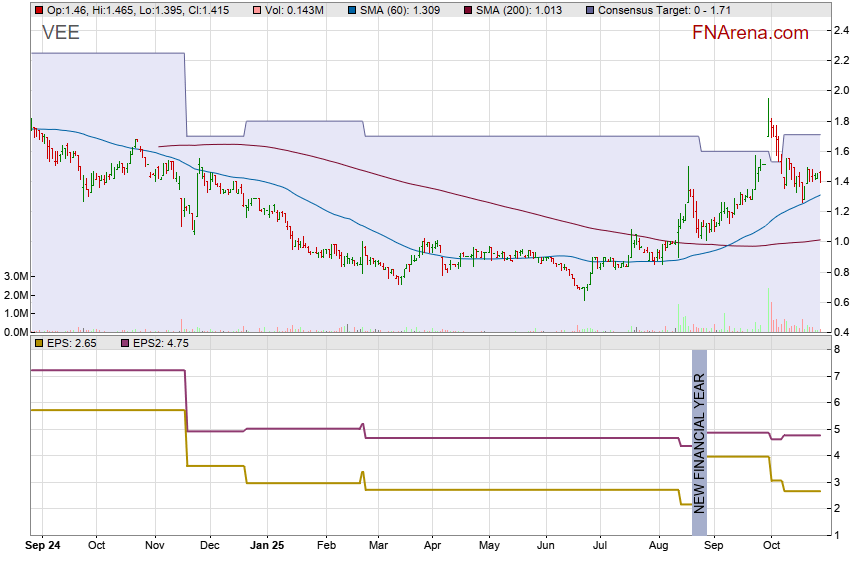This screenshot has width=859, height=566.
Task: Click the 2.4 price axis label
Action: (x=842, y=30)
